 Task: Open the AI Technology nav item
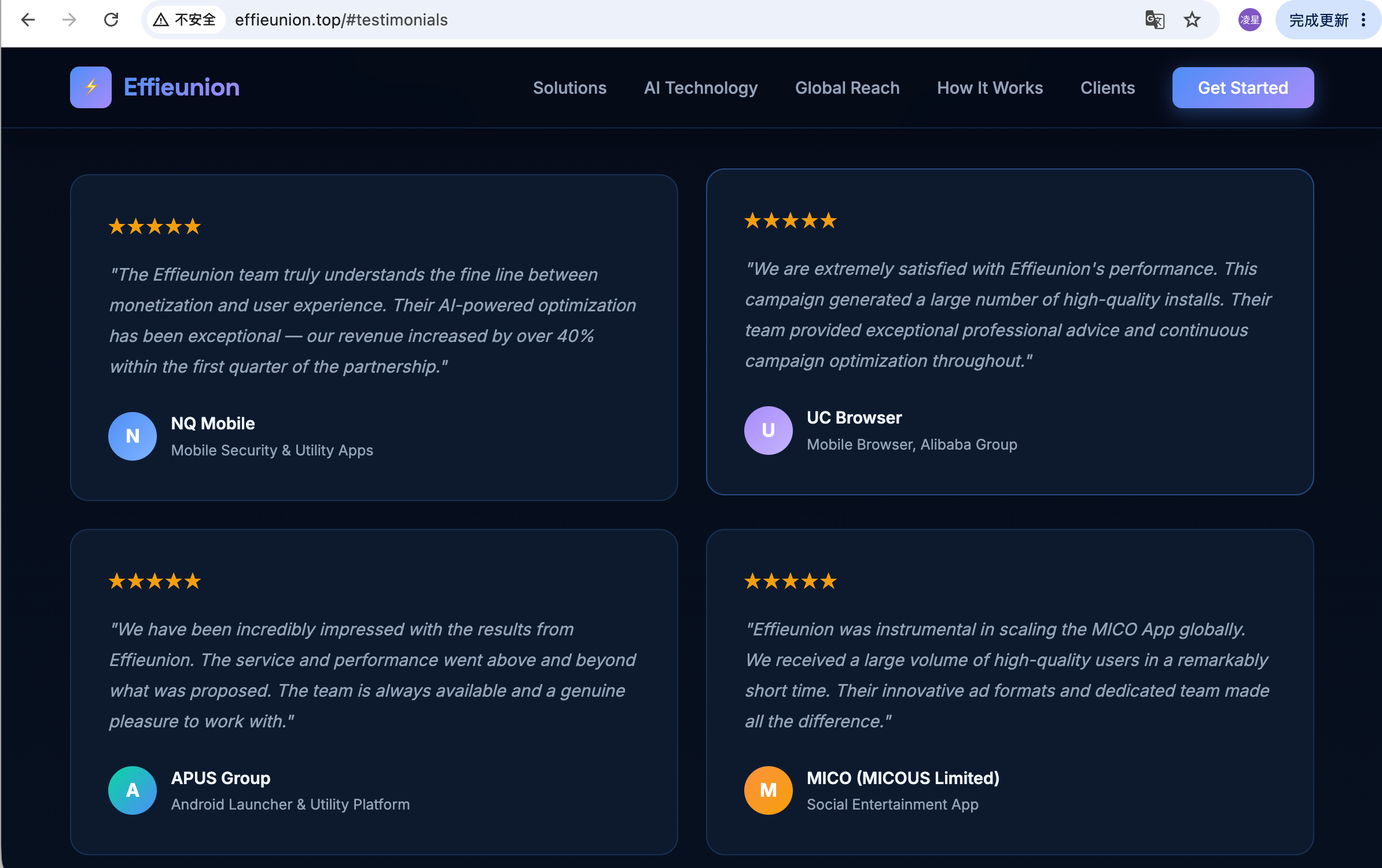(x=701, y=88)
